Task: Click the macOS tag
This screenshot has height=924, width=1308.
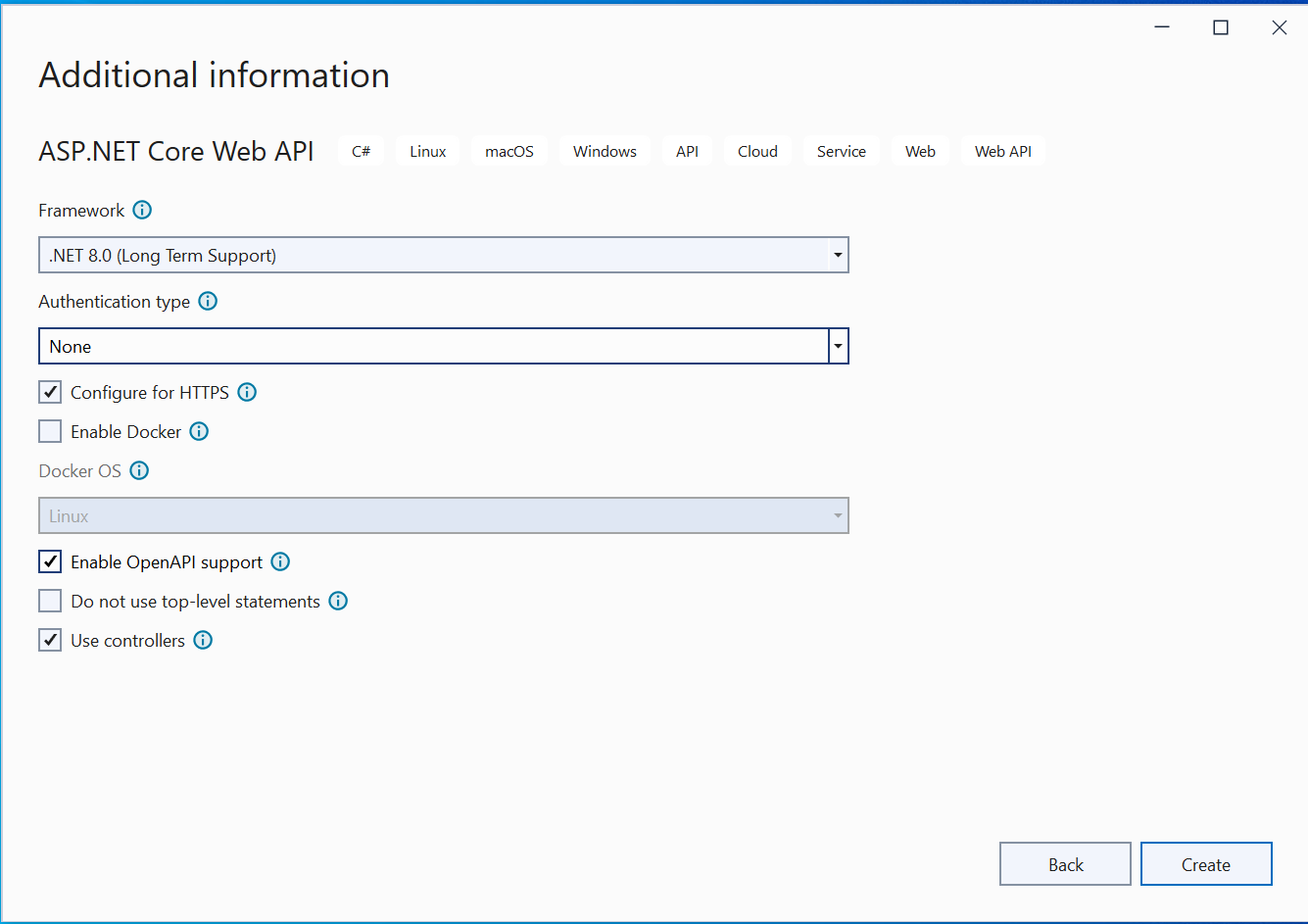Action: click(x=509, y=151)
